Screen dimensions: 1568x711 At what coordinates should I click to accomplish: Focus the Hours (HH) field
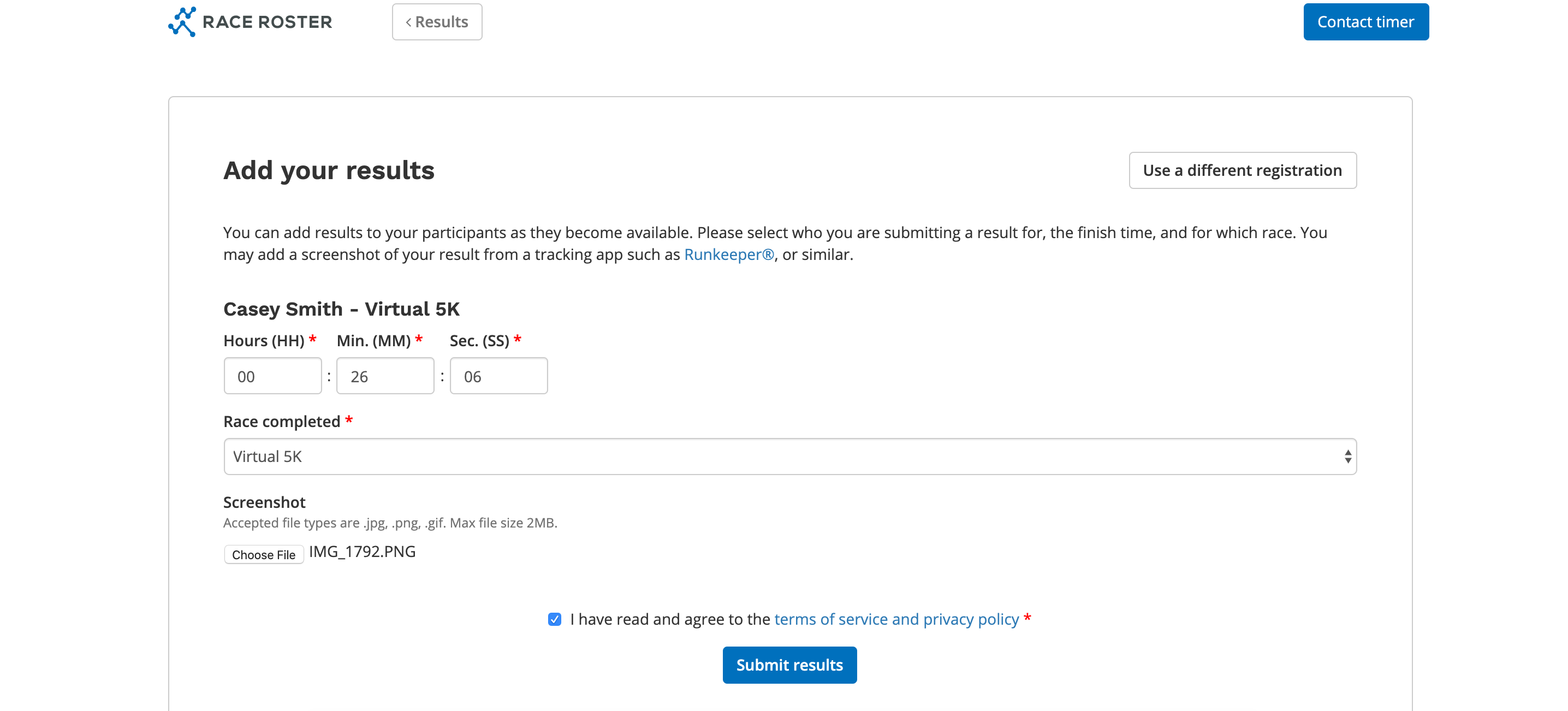pos(272,376)
